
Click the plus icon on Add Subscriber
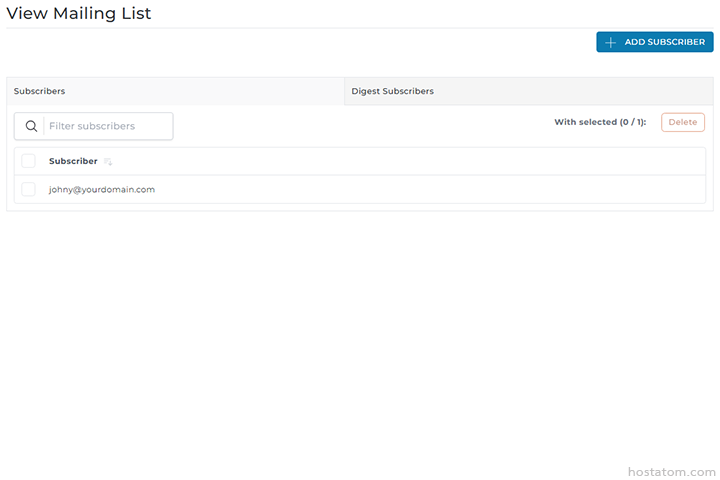point(611,42)
